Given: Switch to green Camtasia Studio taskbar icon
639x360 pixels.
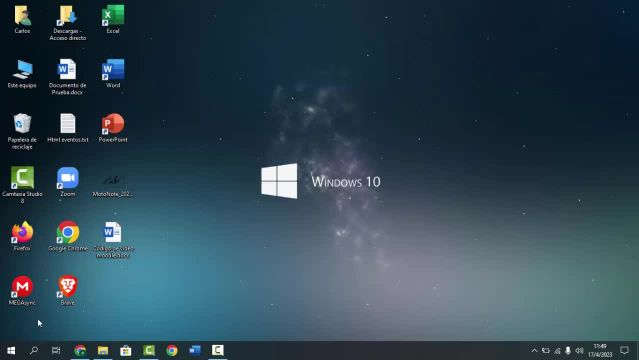Looking at the screenshot, I should pos(149,350).
